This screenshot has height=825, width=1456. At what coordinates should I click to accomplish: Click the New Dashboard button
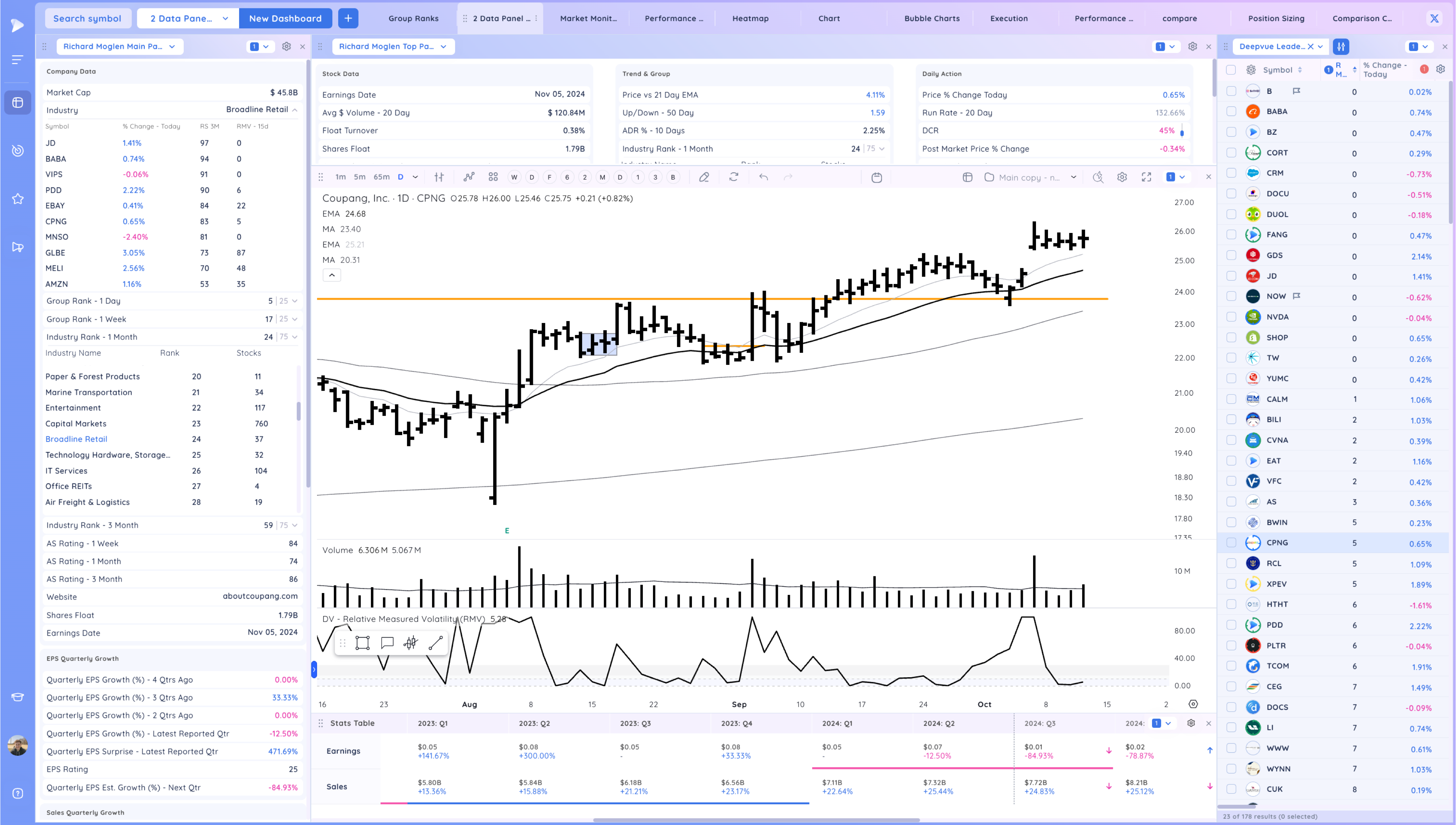[285, 18]
